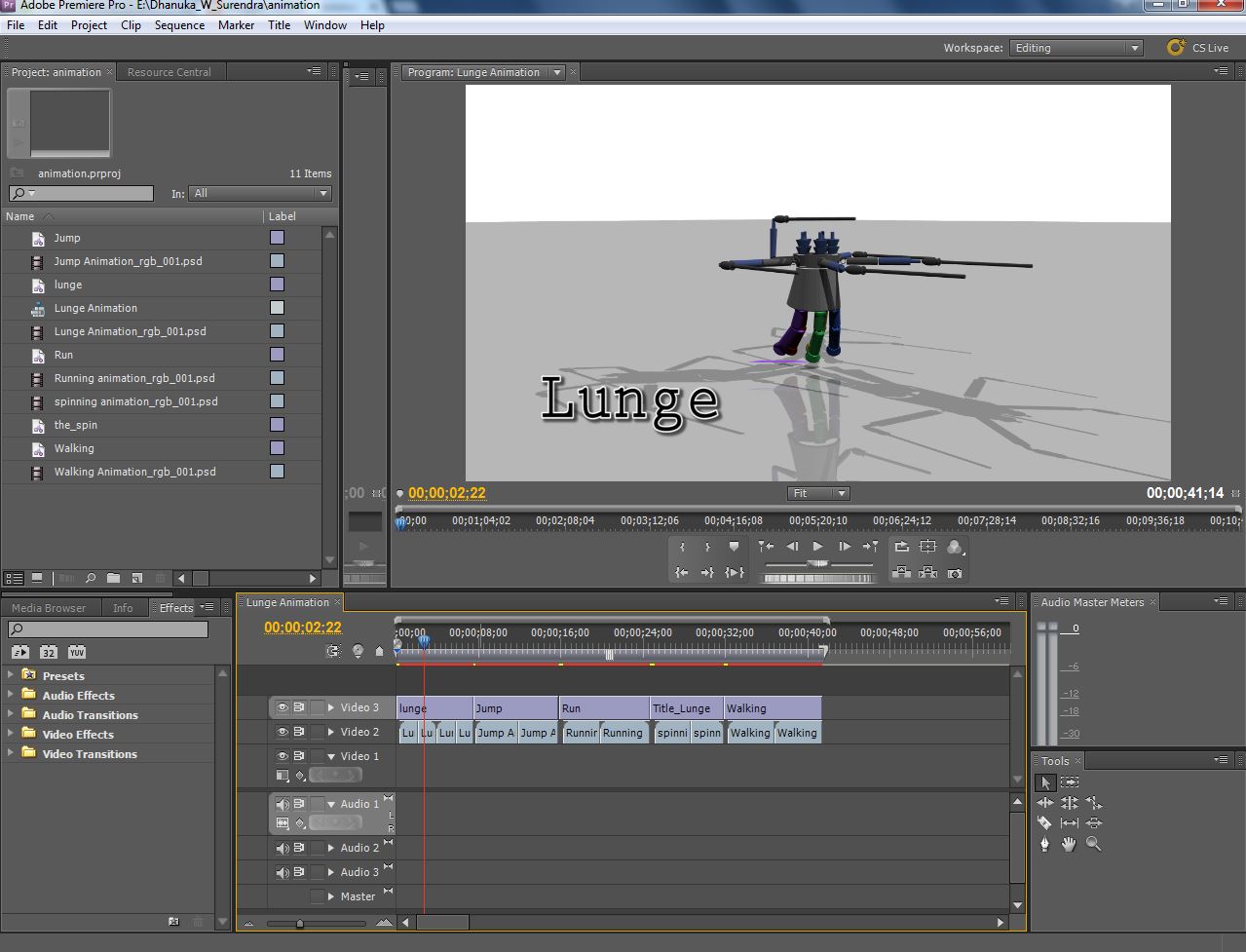Select the Running clip on Video 2

click(624, 732)
